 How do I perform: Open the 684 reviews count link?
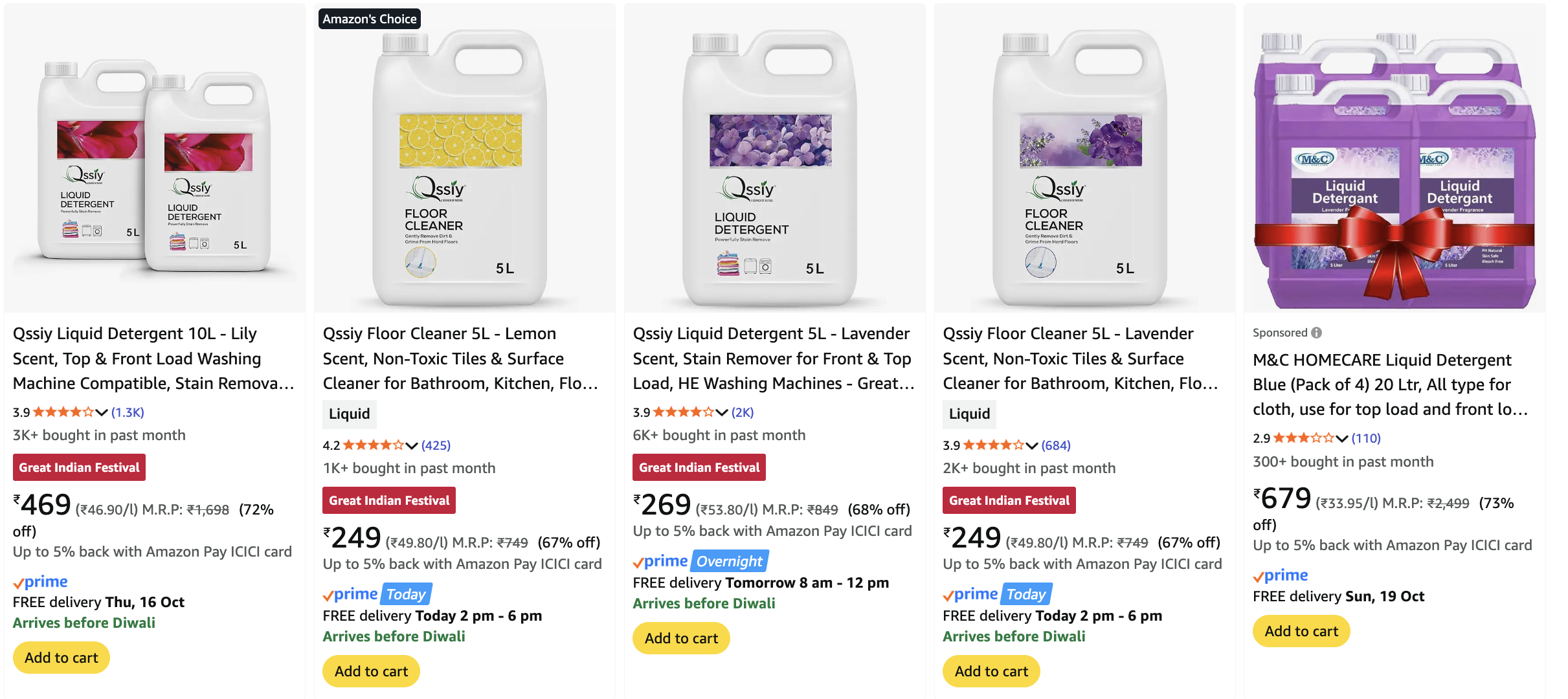click(x=1055, y=445)
